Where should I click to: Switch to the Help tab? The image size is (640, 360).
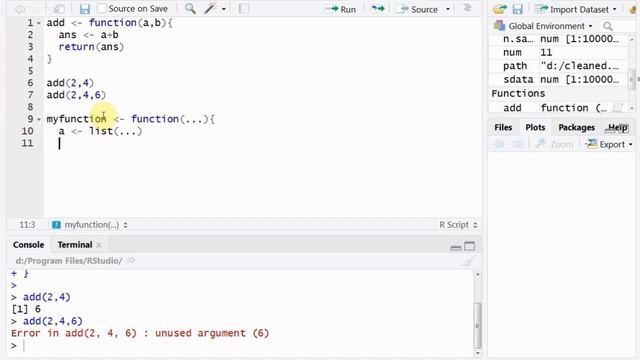pyautogui.click(x=618, y=128)
